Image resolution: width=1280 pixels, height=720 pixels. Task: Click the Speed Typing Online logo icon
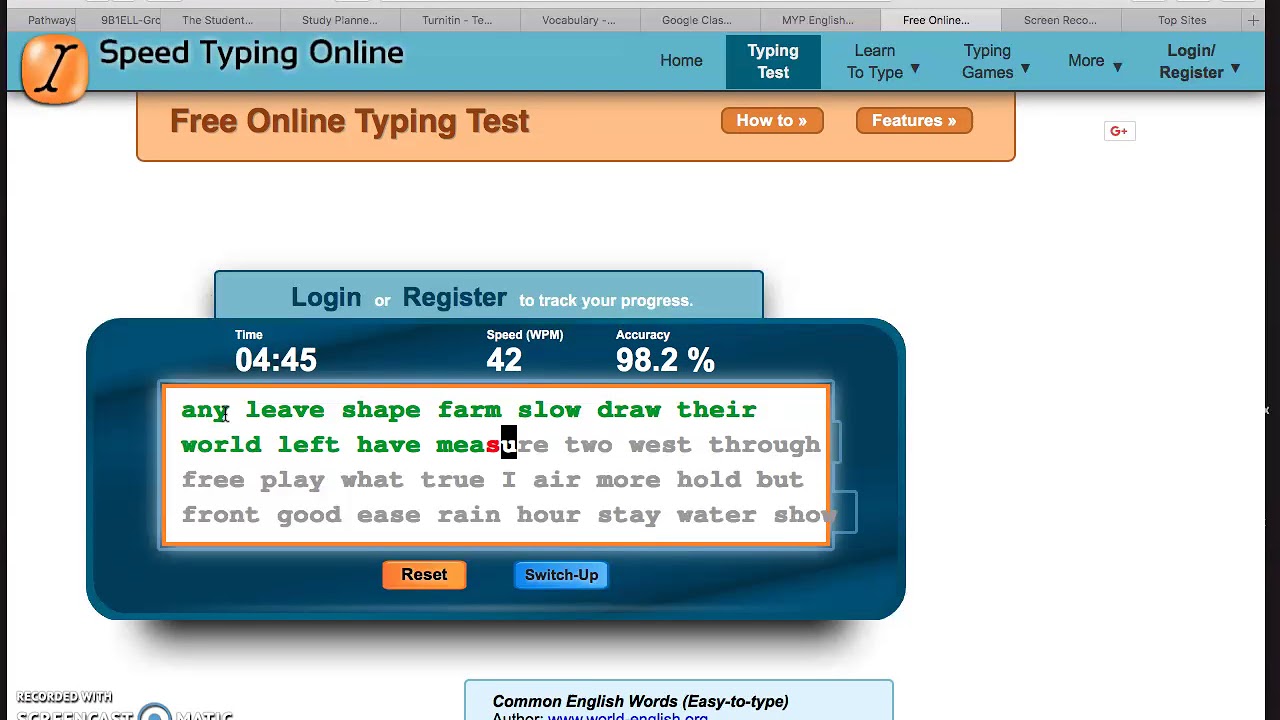pyautogui.click(x=55, y=68)
